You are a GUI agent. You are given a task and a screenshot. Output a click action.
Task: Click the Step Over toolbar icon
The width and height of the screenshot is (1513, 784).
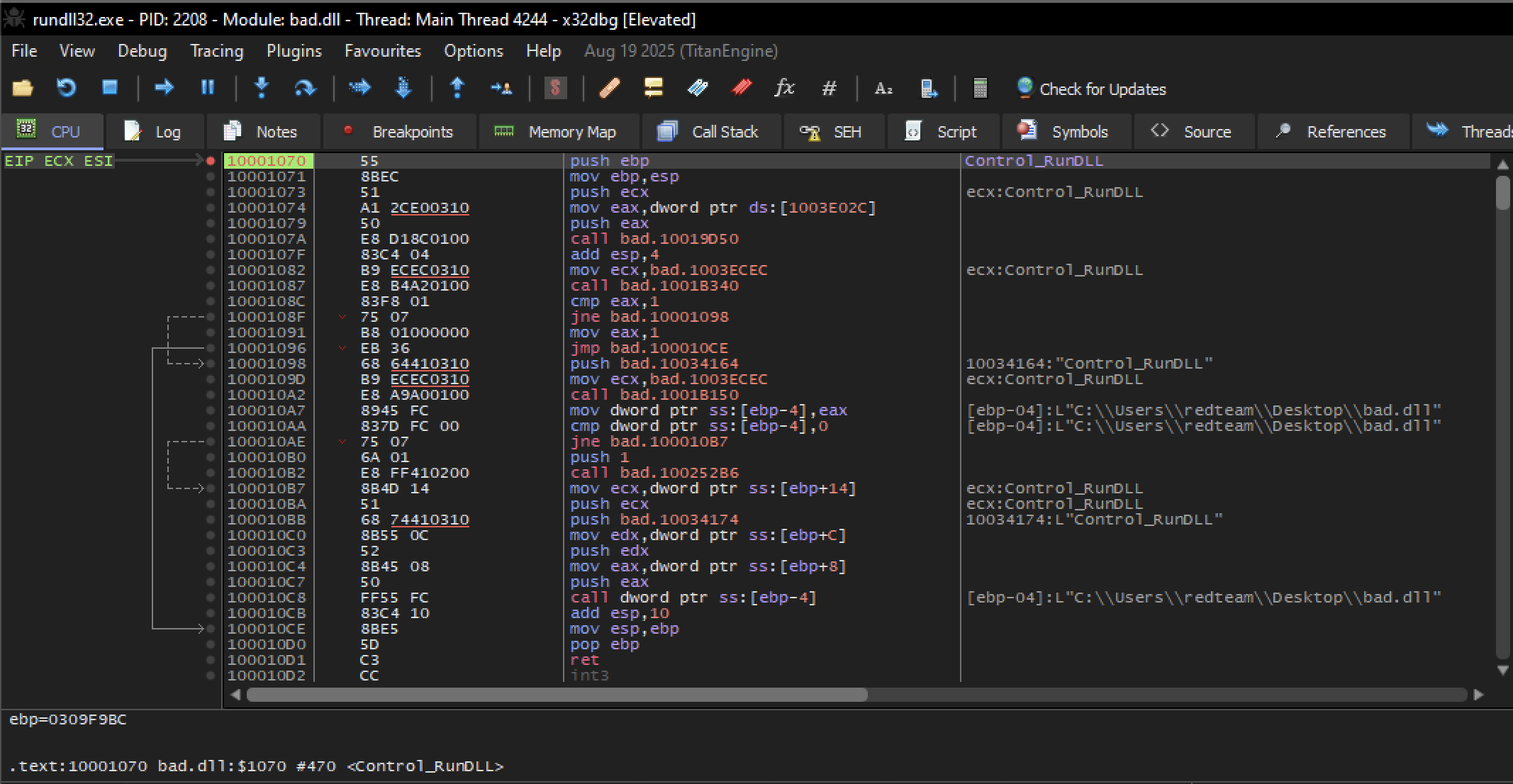(x=305, y=88)
